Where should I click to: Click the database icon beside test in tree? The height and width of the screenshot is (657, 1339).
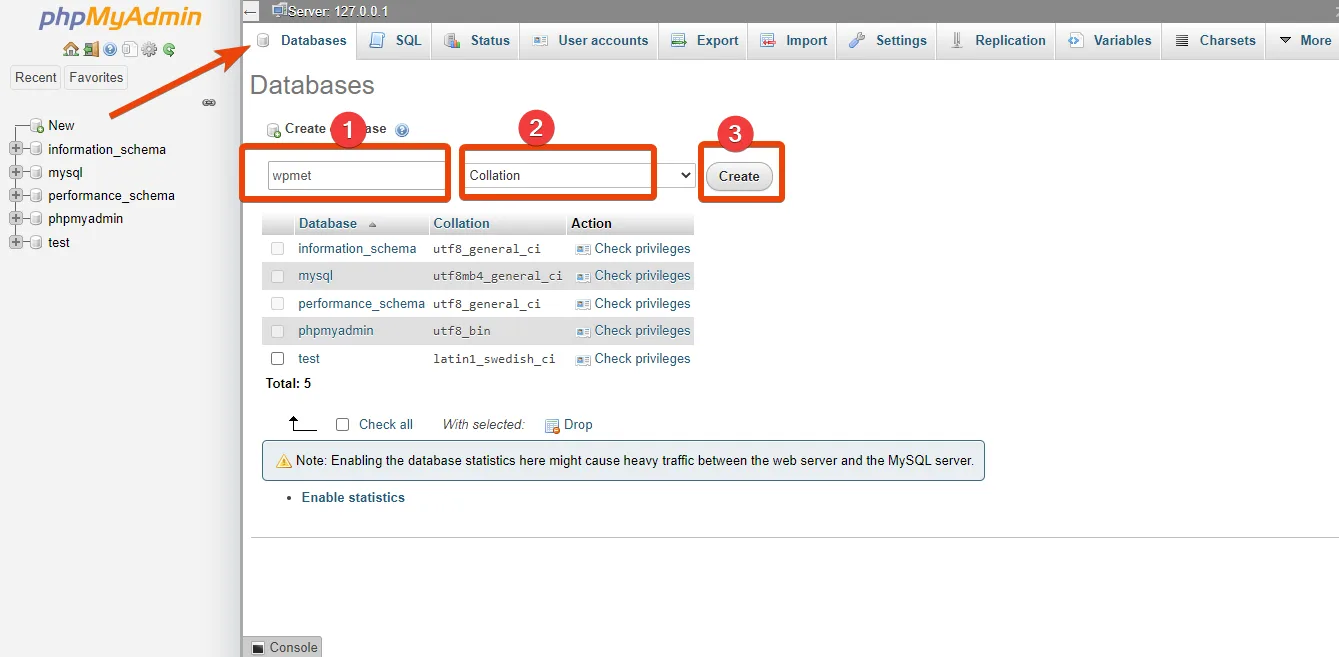36,243
